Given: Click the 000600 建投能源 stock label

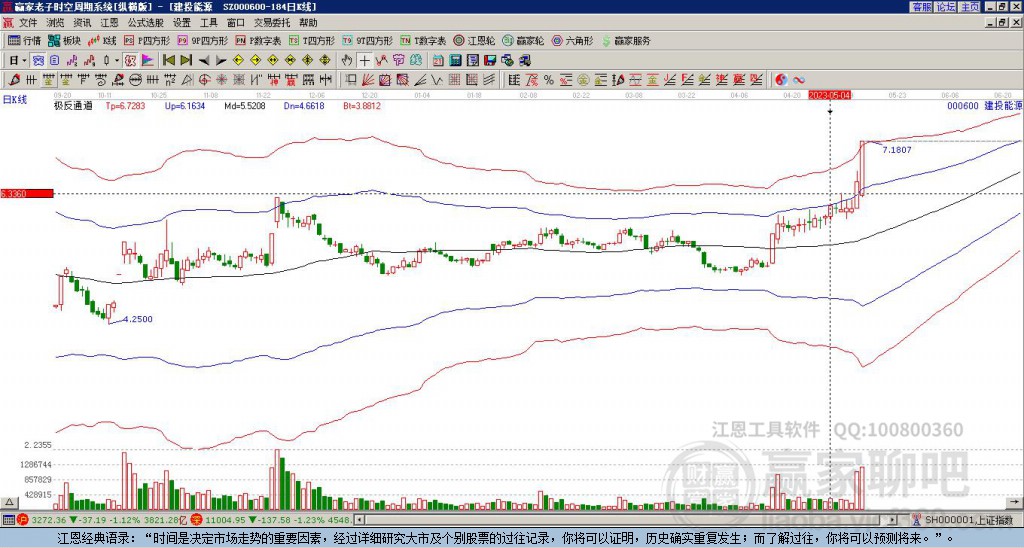Looking at the screenshot, I should pos(984,105).
